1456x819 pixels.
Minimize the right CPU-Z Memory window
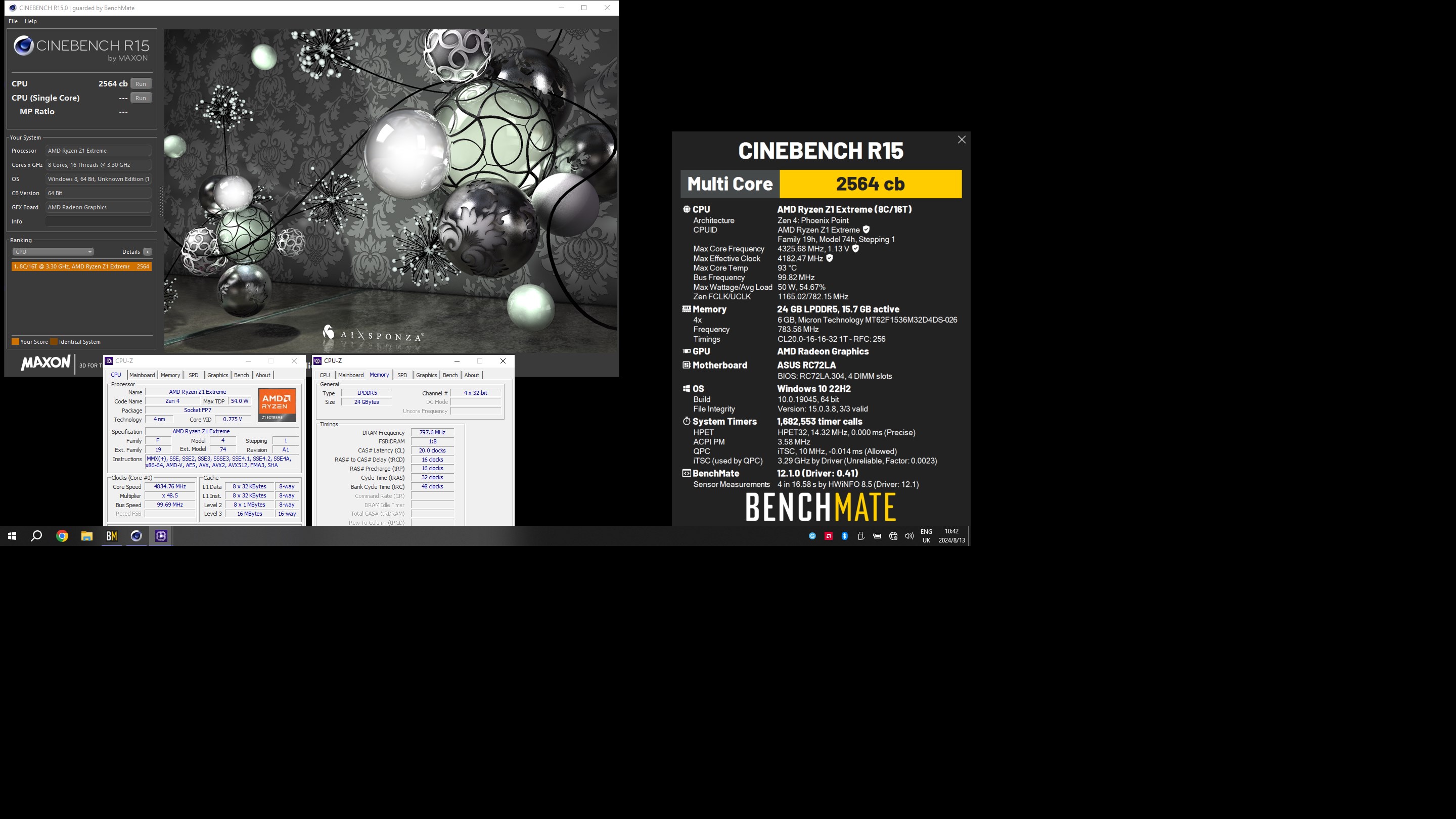tap(457, 360)
